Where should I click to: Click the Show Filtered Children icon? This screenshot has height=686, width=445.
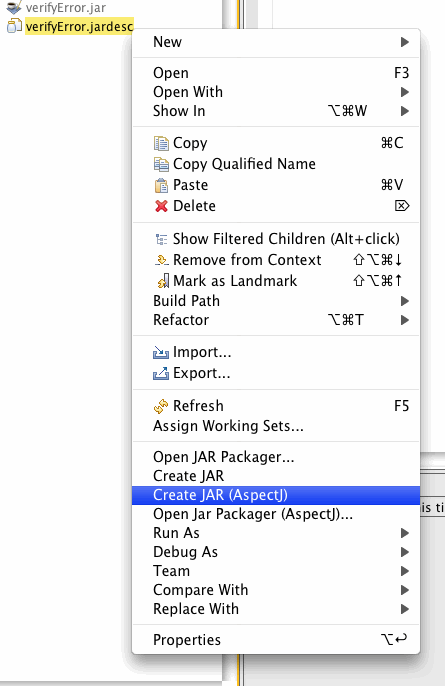coord(161,239)
